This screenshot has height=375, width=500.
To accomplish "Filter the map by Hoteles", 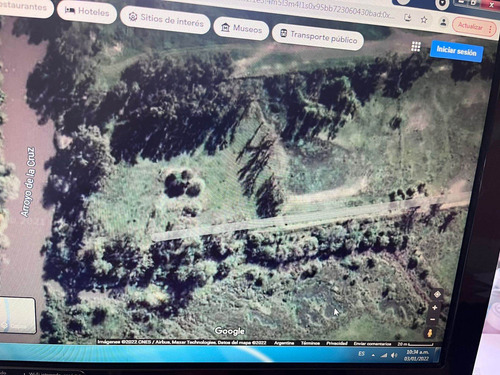I will click(87, 12).
